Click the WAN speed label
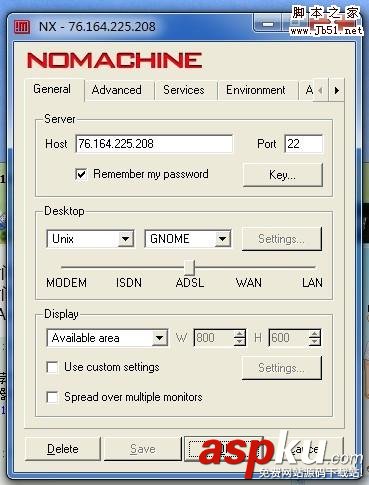The image size is (369, 485). point(249,283)
